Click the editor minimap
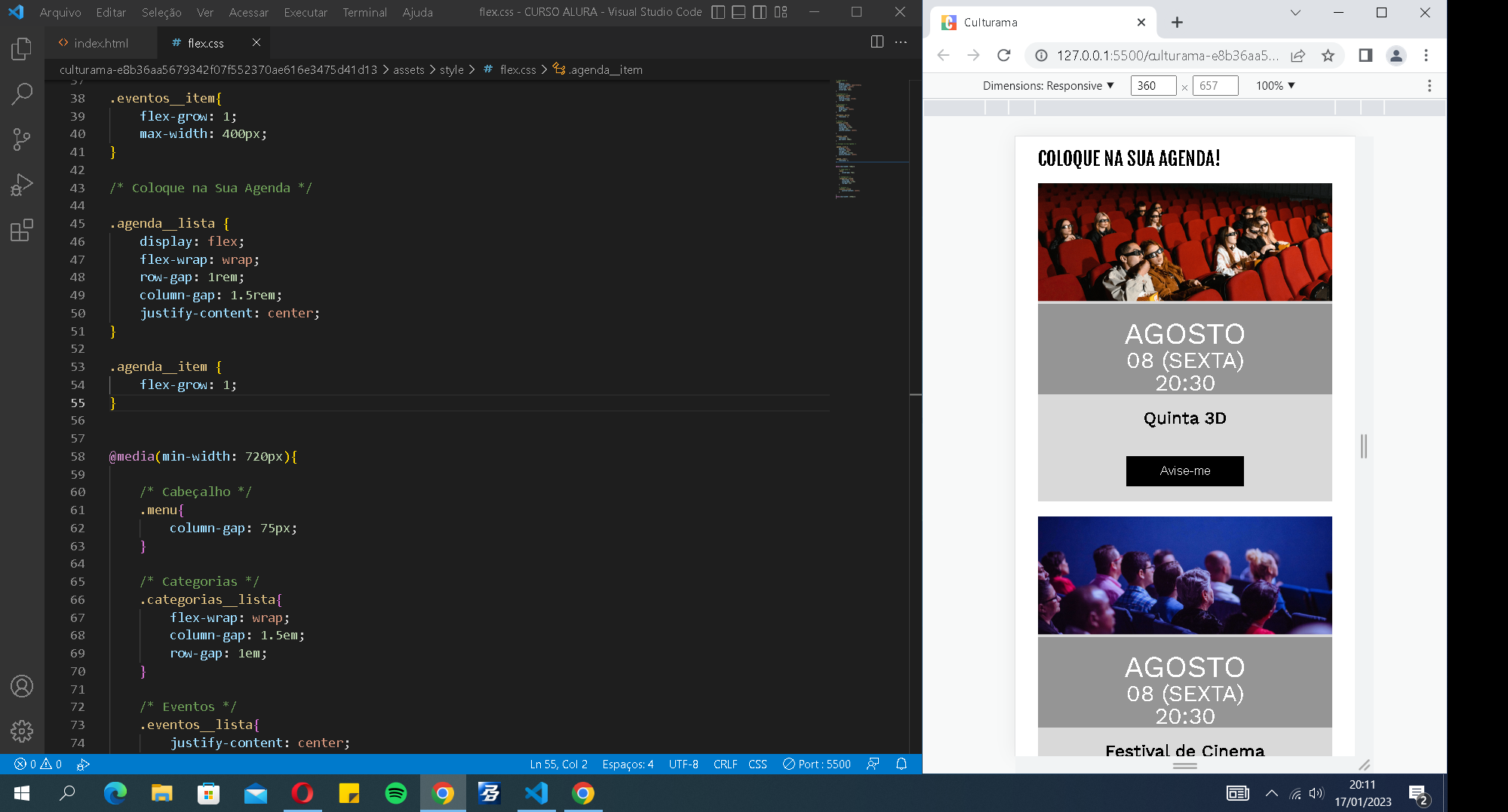 tap(871, 139)
